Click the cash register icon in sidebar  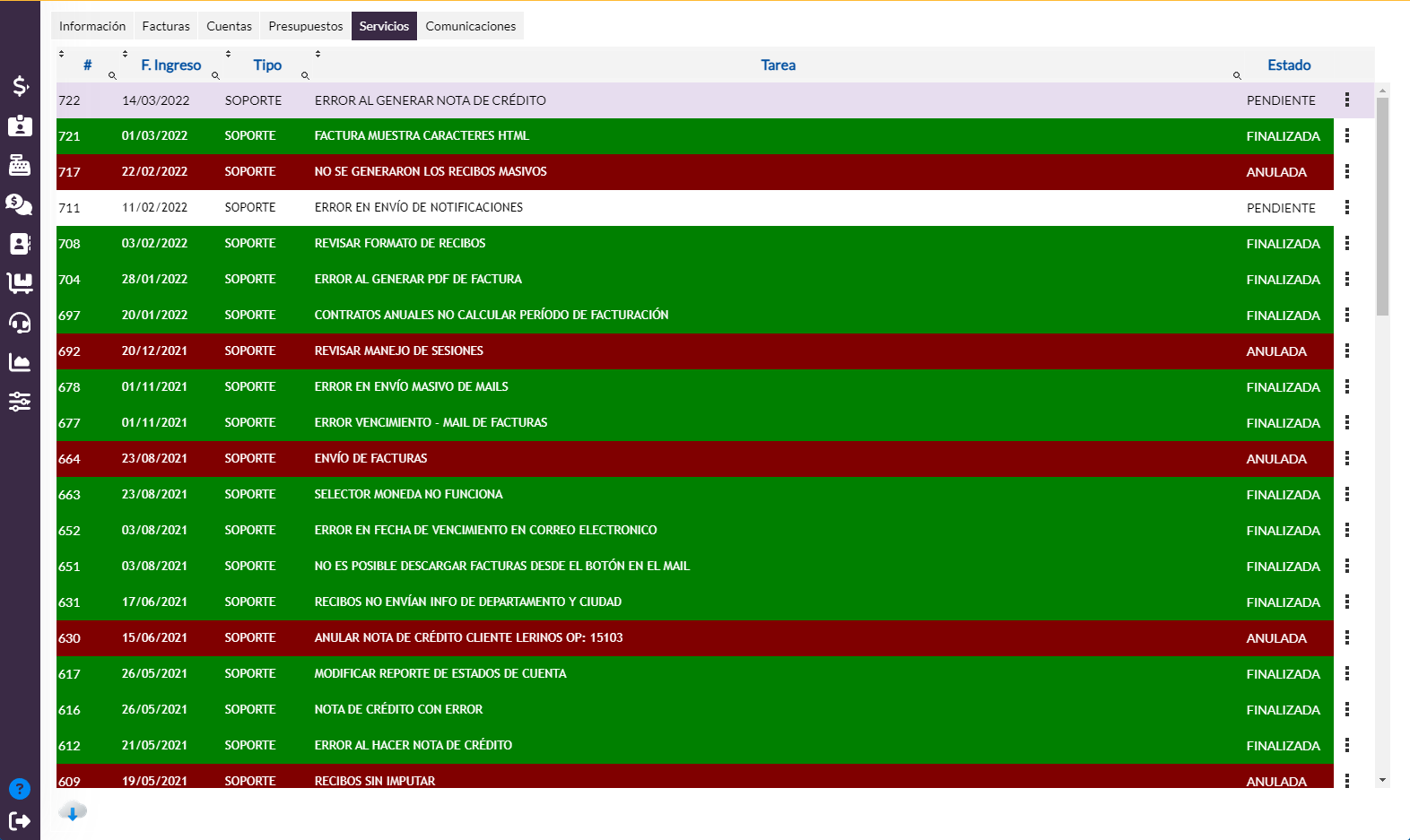point(20,165)
